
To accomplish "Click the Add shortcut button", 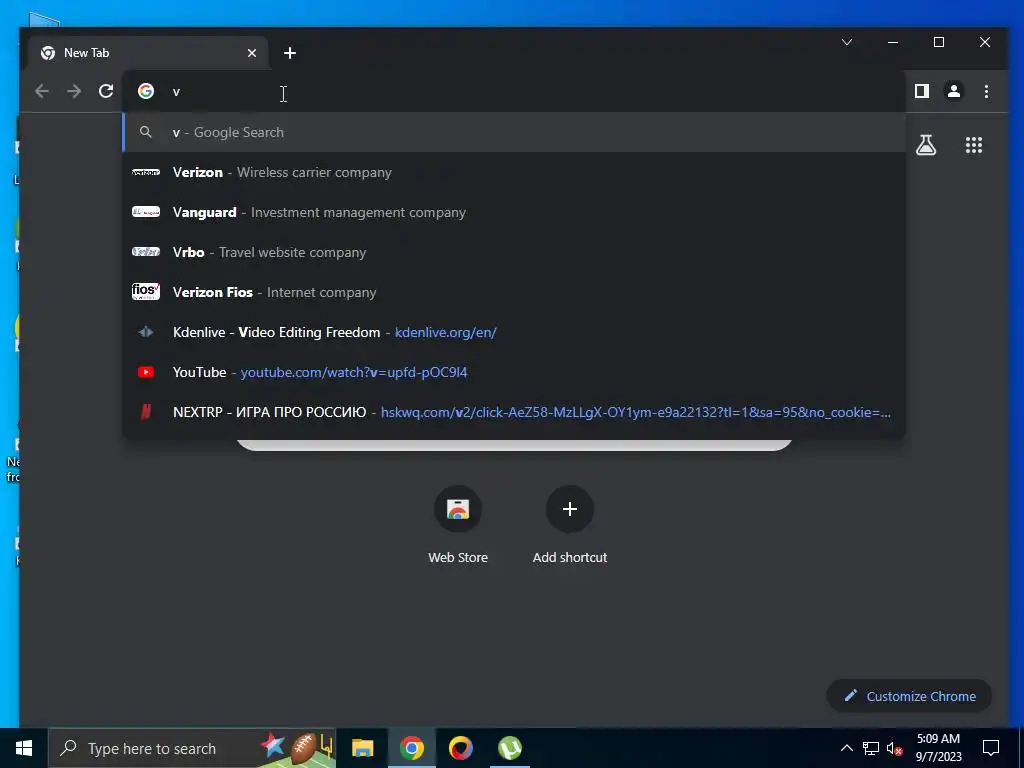I will [569, 525].
